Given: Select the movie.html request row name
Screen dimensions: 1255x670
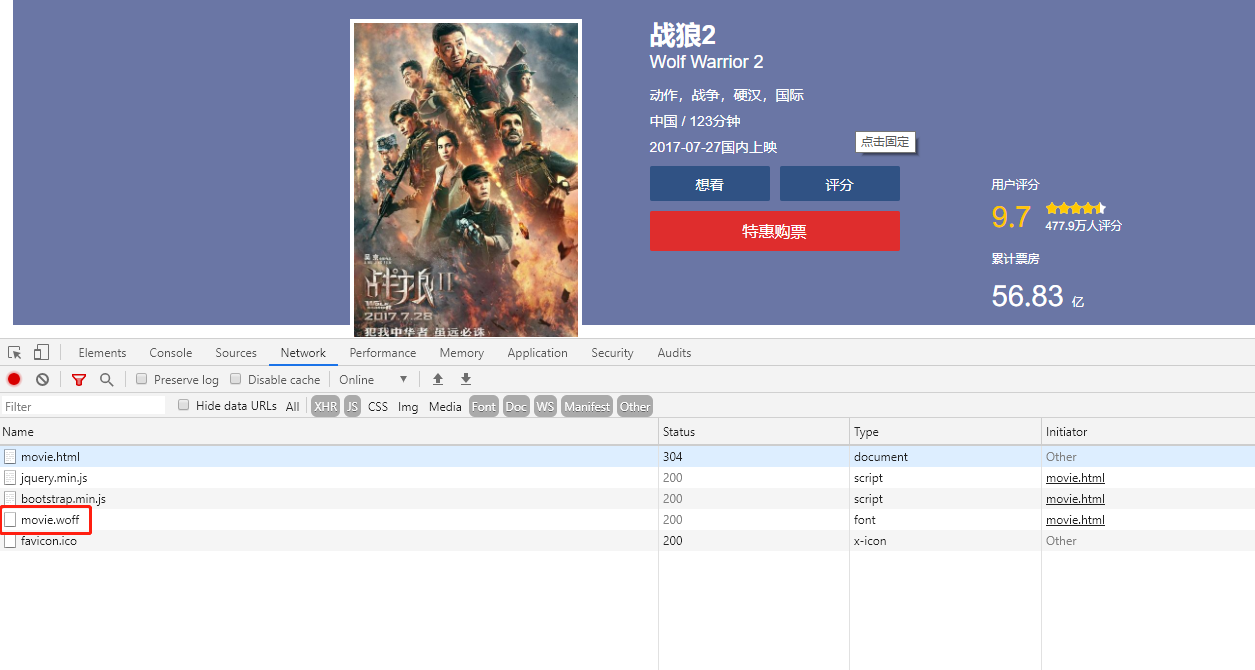Looking at the screenshot, I should 50,457.
